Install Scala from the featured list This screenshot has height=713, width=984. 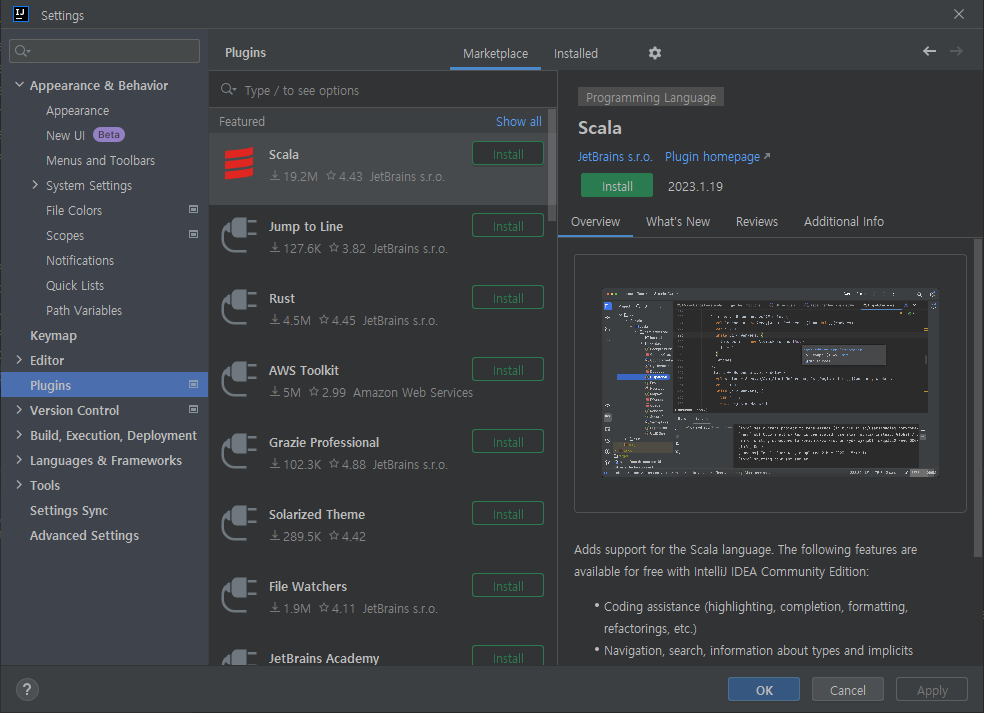(x=508, y=154)
